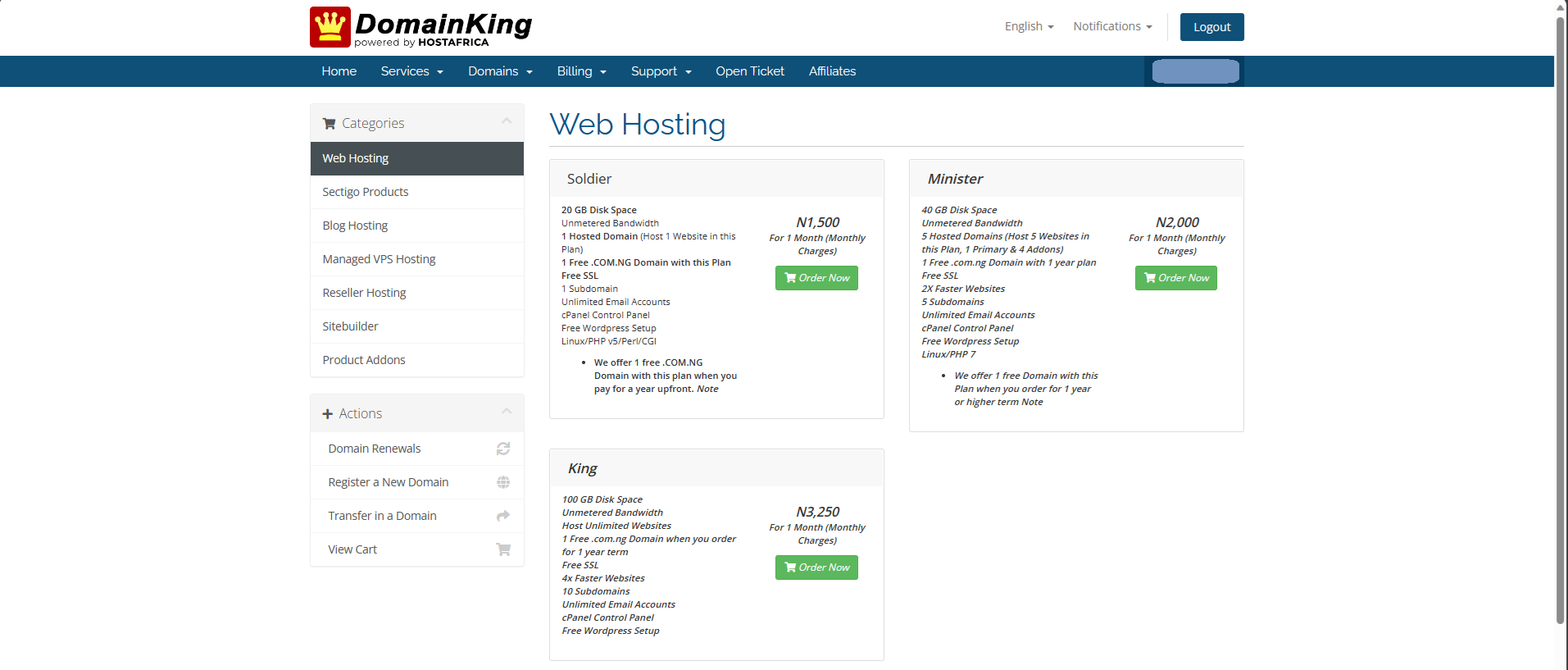This screenshot has width=1568, height=670.
Task: Click the Web Hosting page title
Action: (638, 125)
